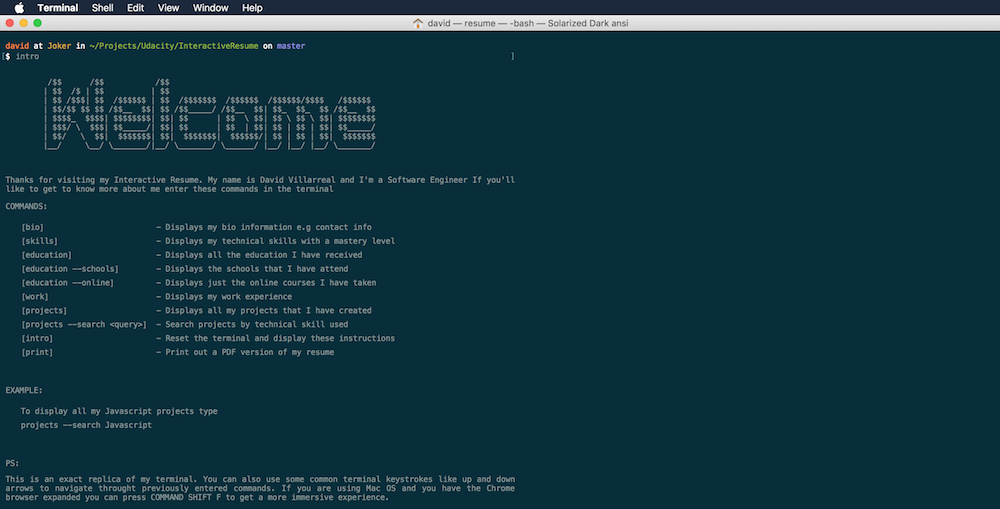Click 'To display all my Javascript projects type'
Screen dimensions: 1000x509
119,411
